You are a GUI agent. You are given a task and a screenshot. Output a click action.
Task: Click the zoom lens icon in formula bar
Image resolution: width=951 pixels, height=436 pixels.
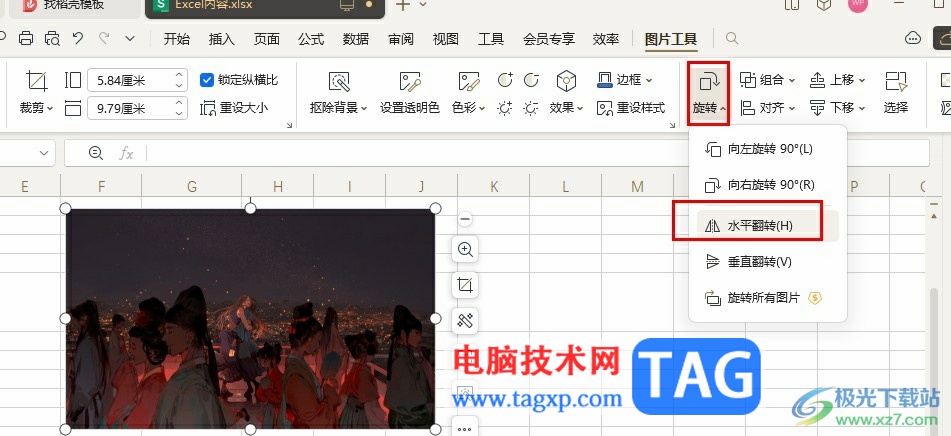pos(96,153)
